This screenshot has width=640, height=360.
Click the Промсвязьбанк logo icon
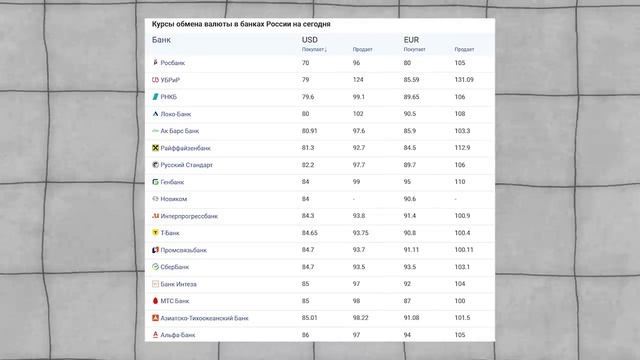click(155, 250)
